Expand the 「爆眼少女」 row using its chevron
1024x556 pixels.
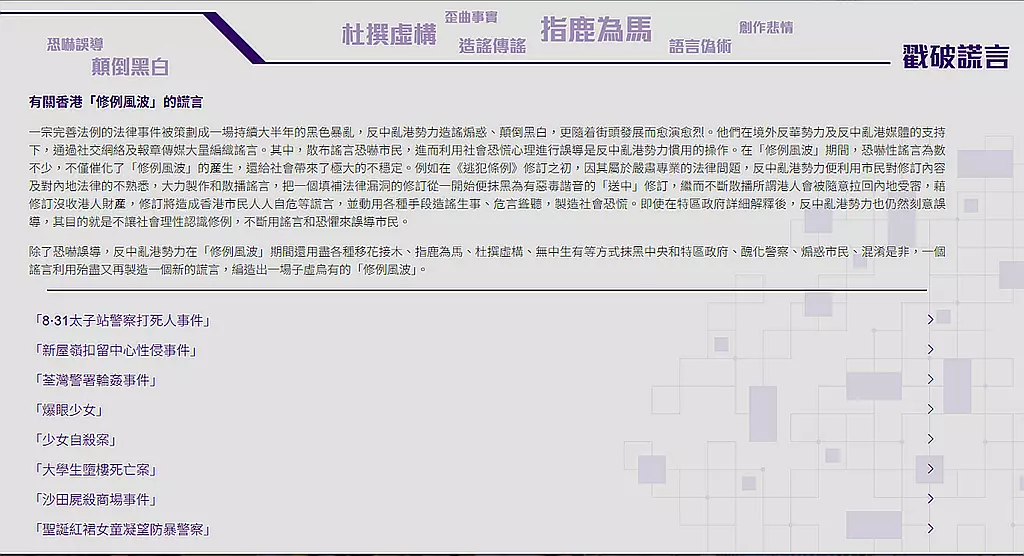(x=930, y=410)
